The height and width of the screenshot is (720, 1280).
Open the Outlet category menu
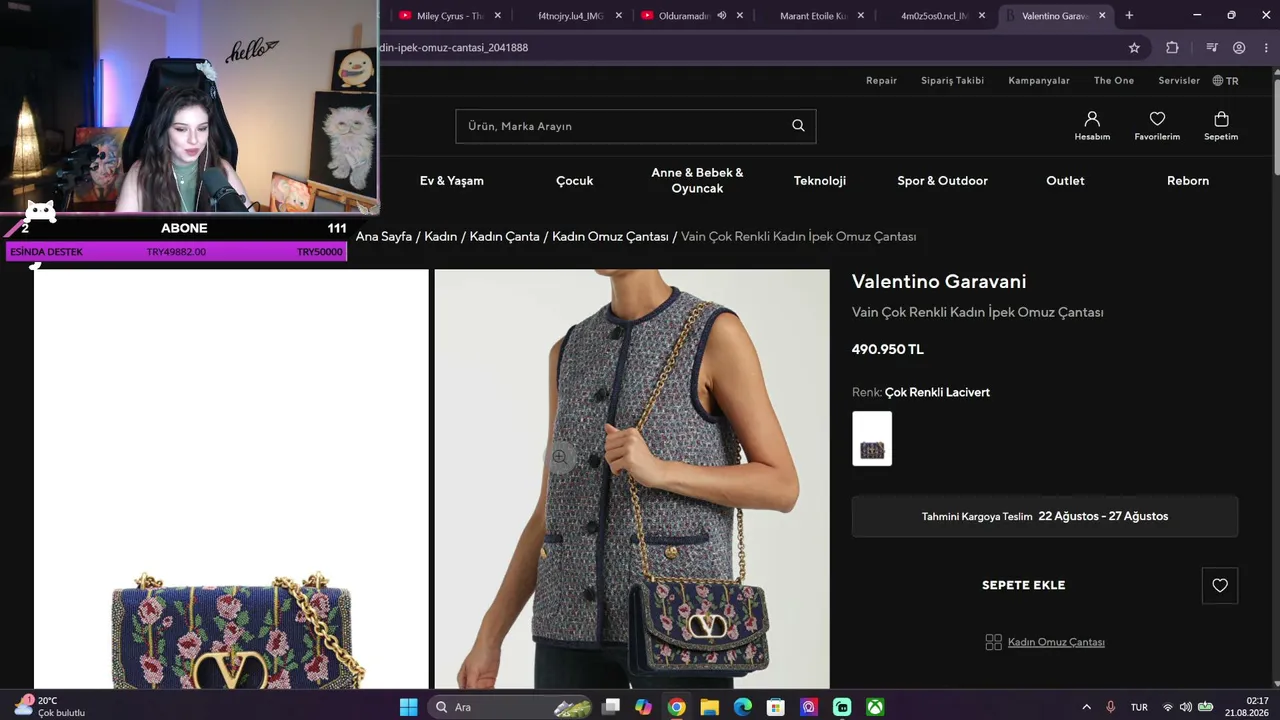[x=1065, y=181]
